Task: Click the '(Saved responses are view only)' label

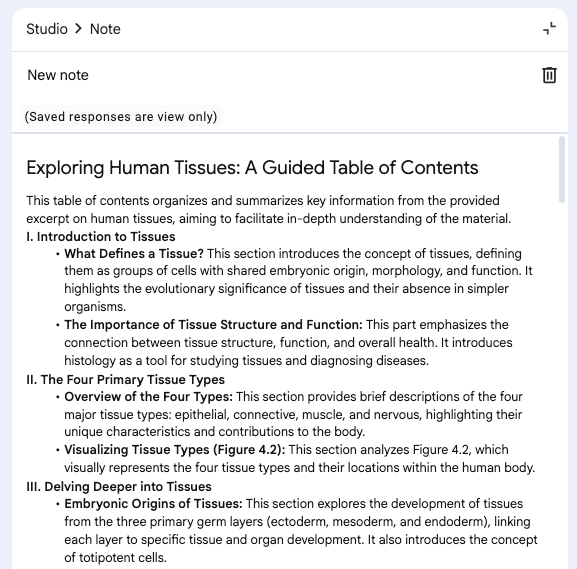Action: [121, 117]
